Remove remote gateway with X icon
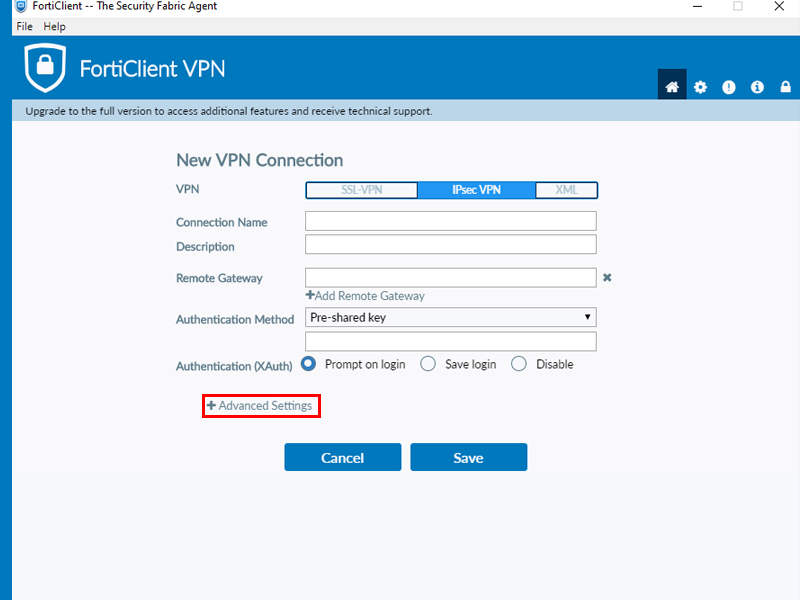Screen dimensions: 800x600 pos(607,278)
